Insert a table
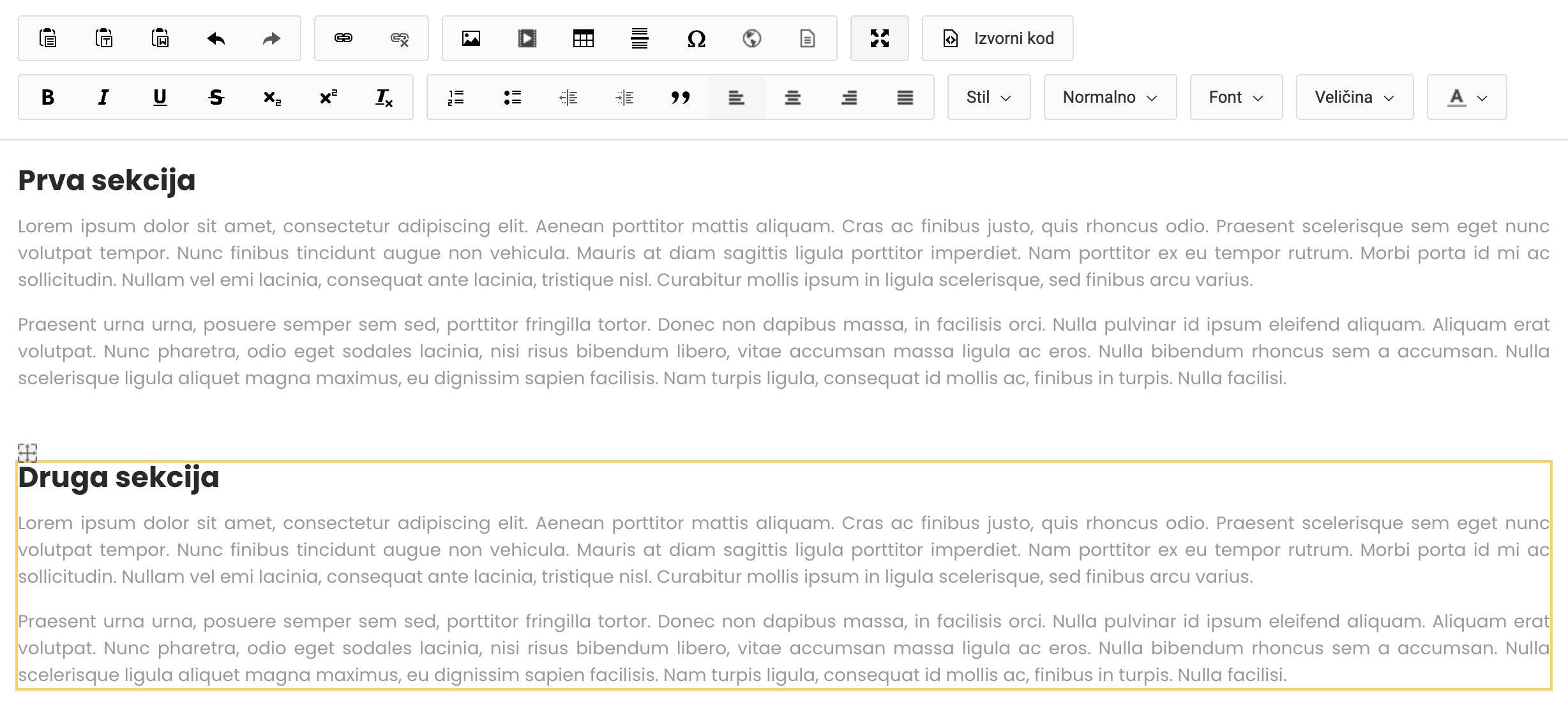This screenshot has width=1568, height=720. coord(583,38)
